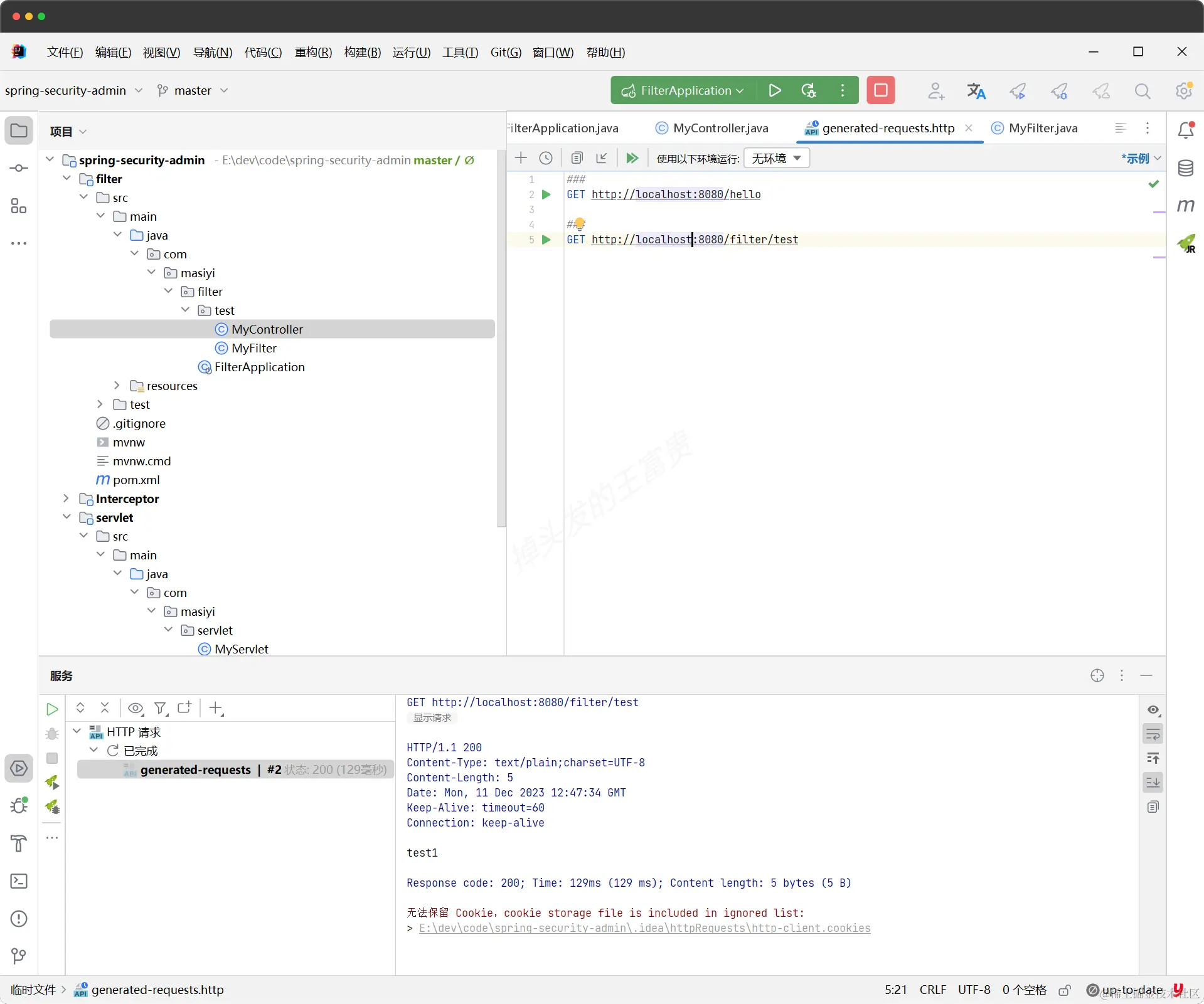Expand the Interceptor module node
The height and width of the screenshot is (1004, 1204).
click(67, 499)
